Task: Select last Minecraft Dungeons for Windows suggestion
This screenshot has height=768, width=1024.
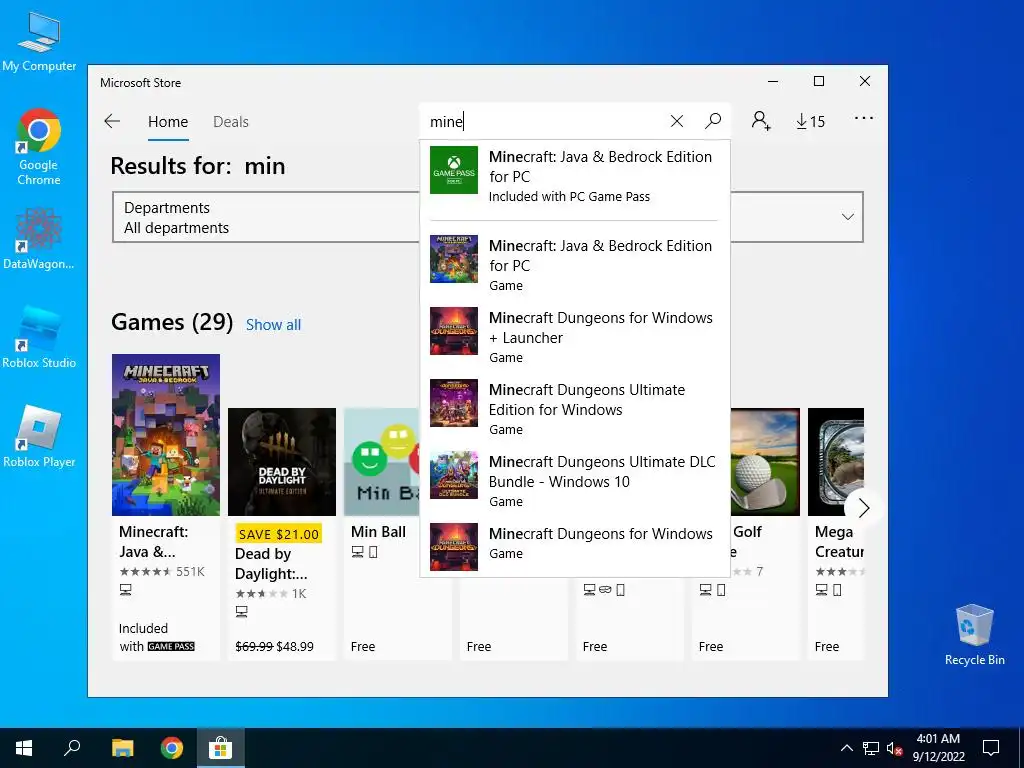Action: coord(575,545)
